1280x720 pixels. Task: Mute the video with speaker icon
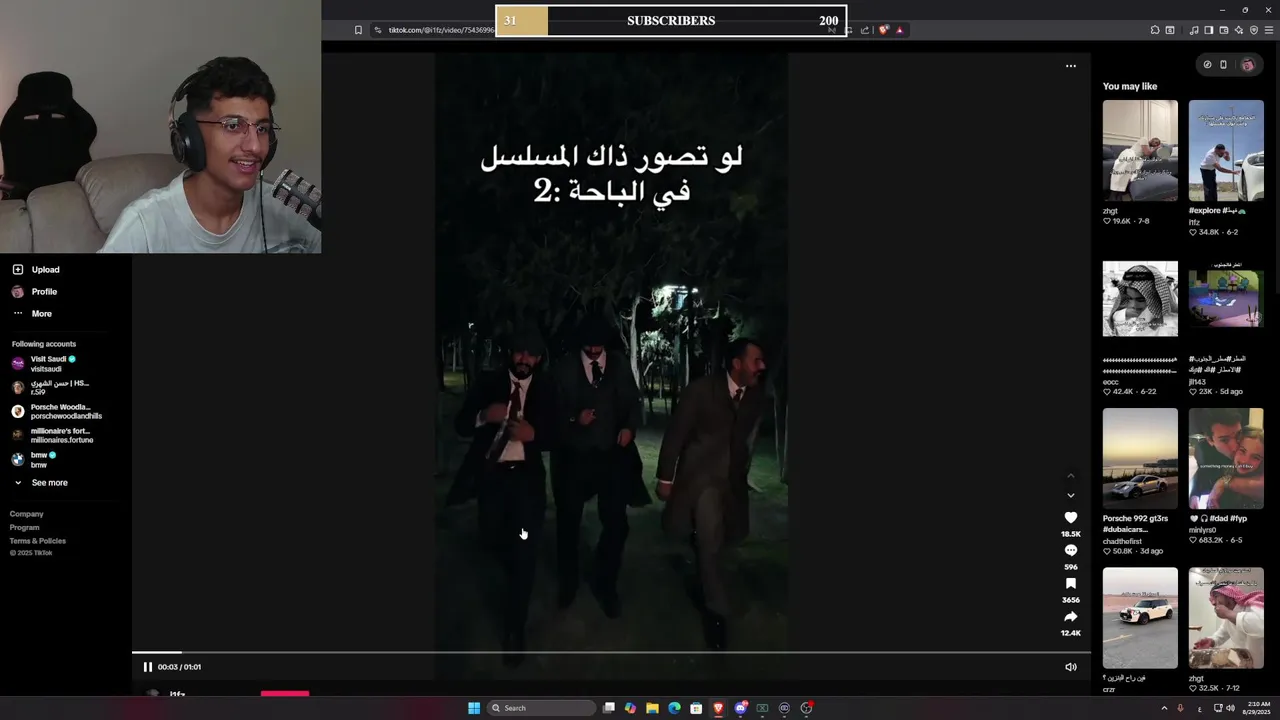(x=1070, y=667)
